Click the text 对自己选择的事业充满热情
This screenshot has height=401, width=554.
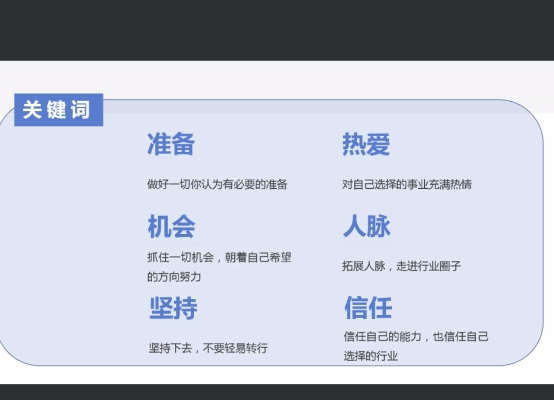point(407,184)
